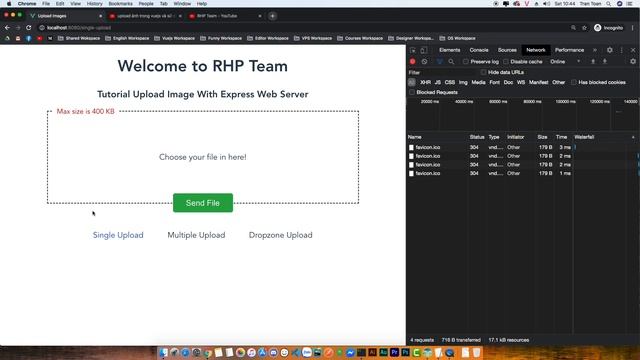This screenshot has width=640, height=360.
Task: Select the All filter toggle
Action: point(411,82)
